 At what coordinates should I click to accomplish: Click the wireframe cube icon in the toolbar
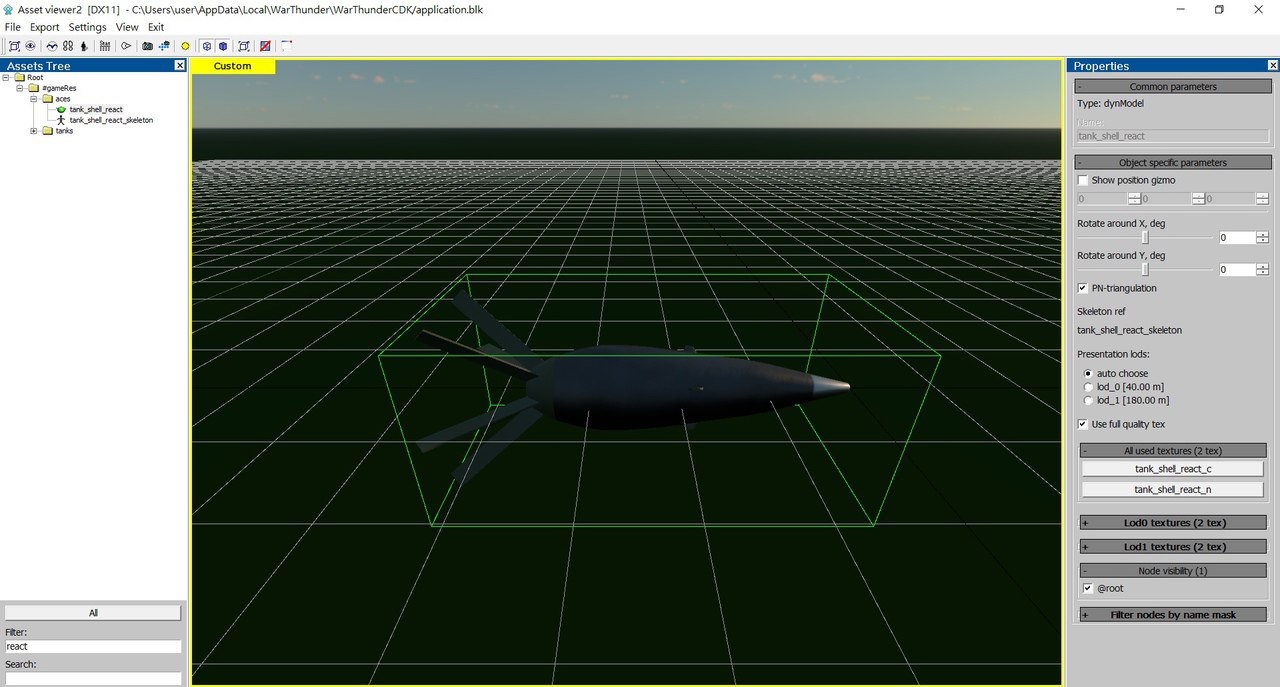(x=207, y=46)
